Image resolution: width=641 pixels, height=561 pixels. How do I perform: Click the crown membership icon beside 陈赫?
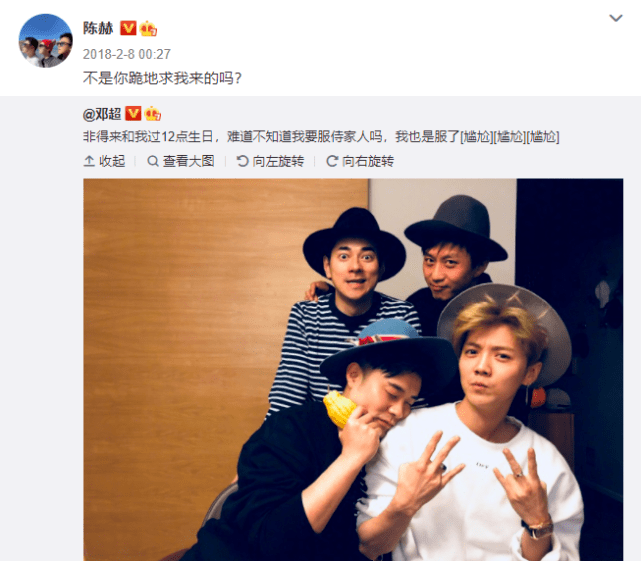tap(148, 29)
